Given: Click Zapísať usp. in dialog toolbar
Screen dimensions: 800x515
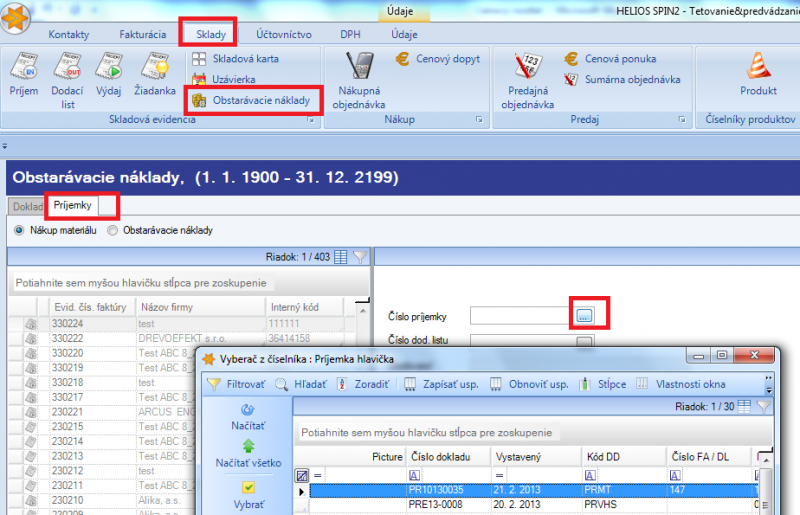Looking at the screenshot, I should pos(441,384).
